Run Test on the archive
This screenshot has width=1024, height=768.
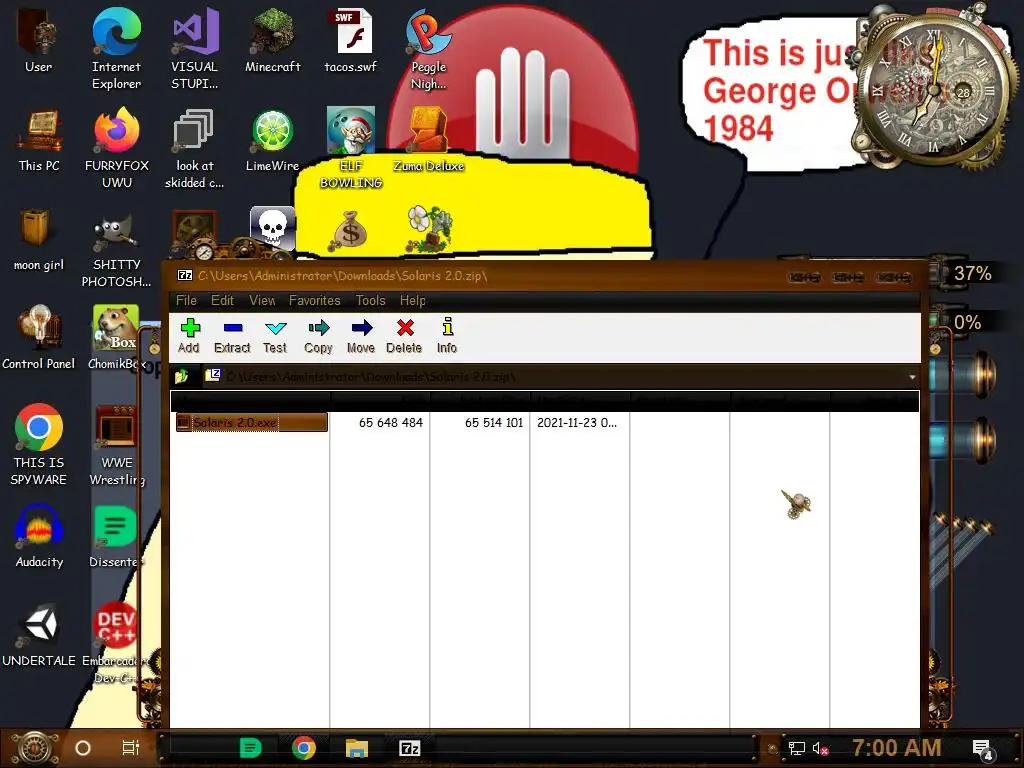[275, 336]
